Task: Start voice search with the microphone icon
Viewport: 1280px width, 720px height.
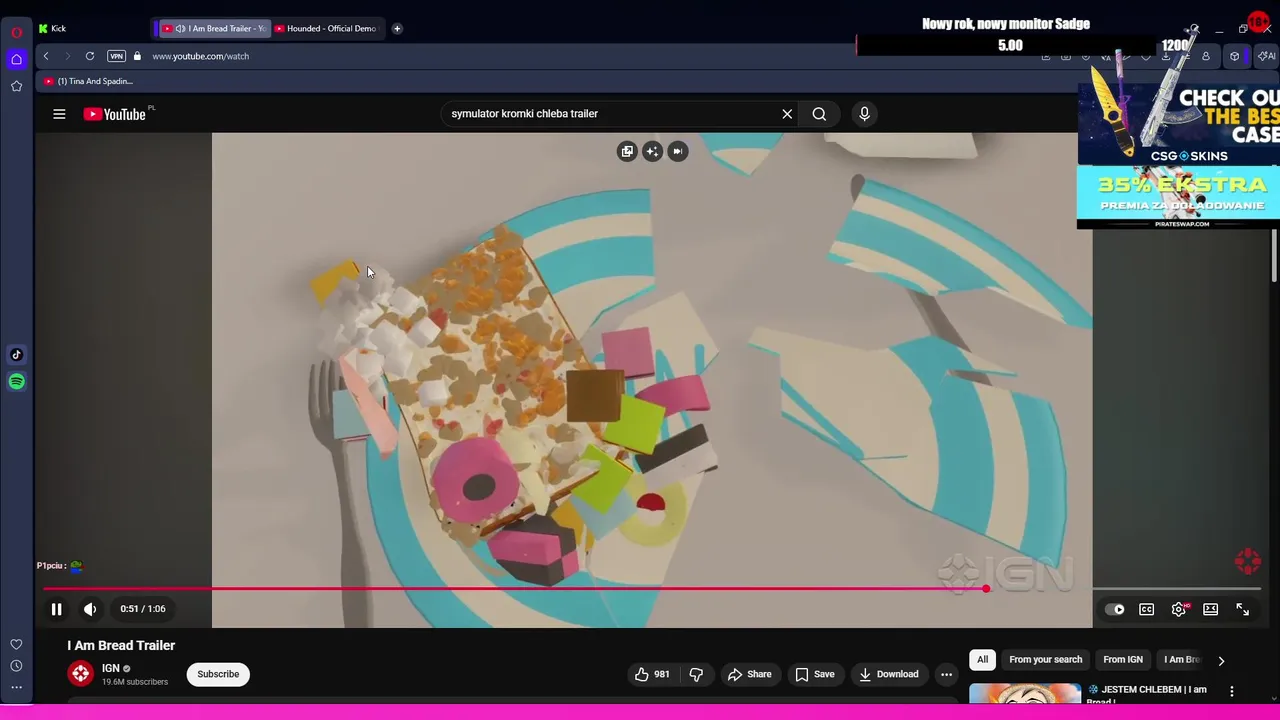Action: click(x=865, y=114)
